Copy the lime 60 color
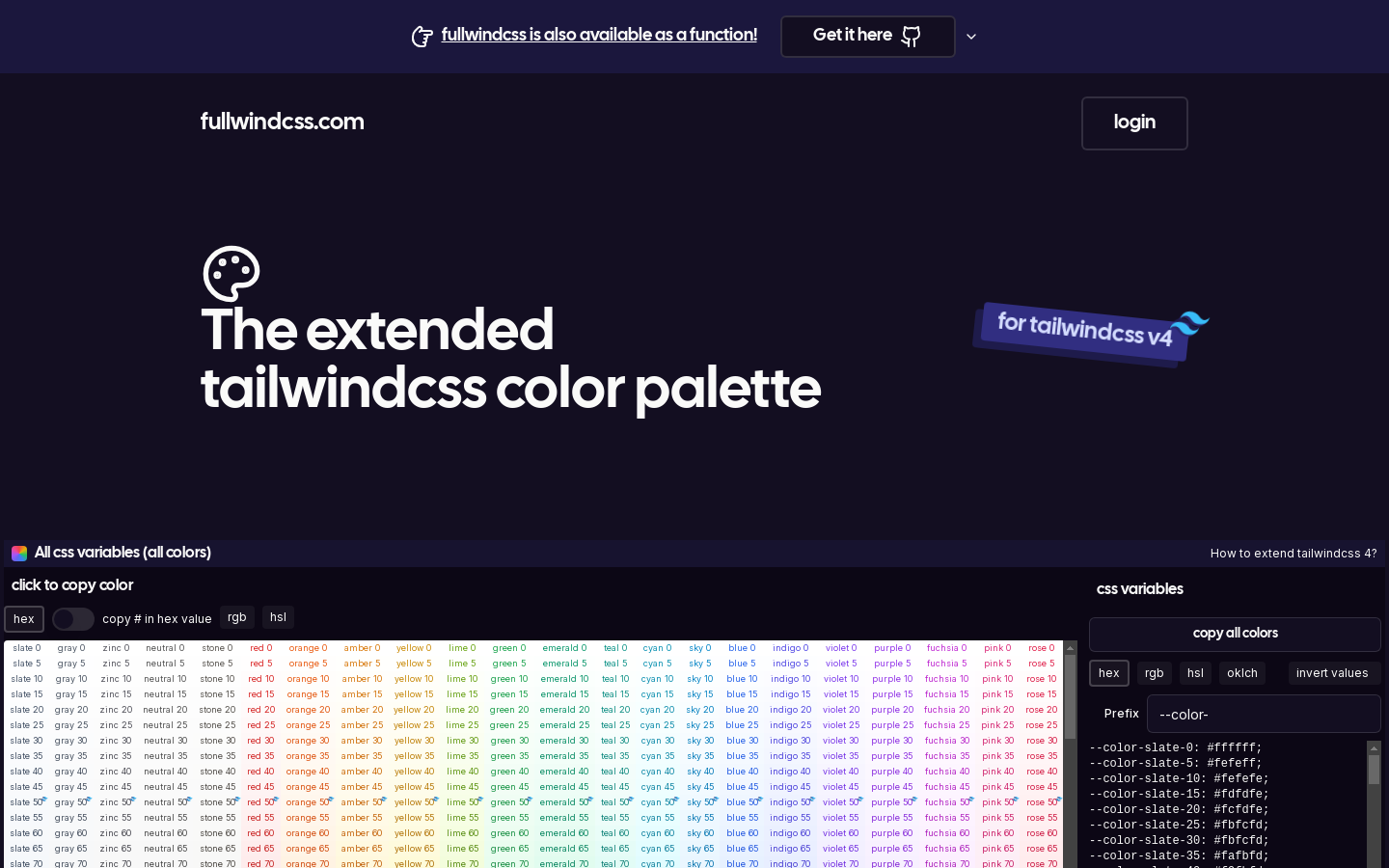 [x=462, y=833]
